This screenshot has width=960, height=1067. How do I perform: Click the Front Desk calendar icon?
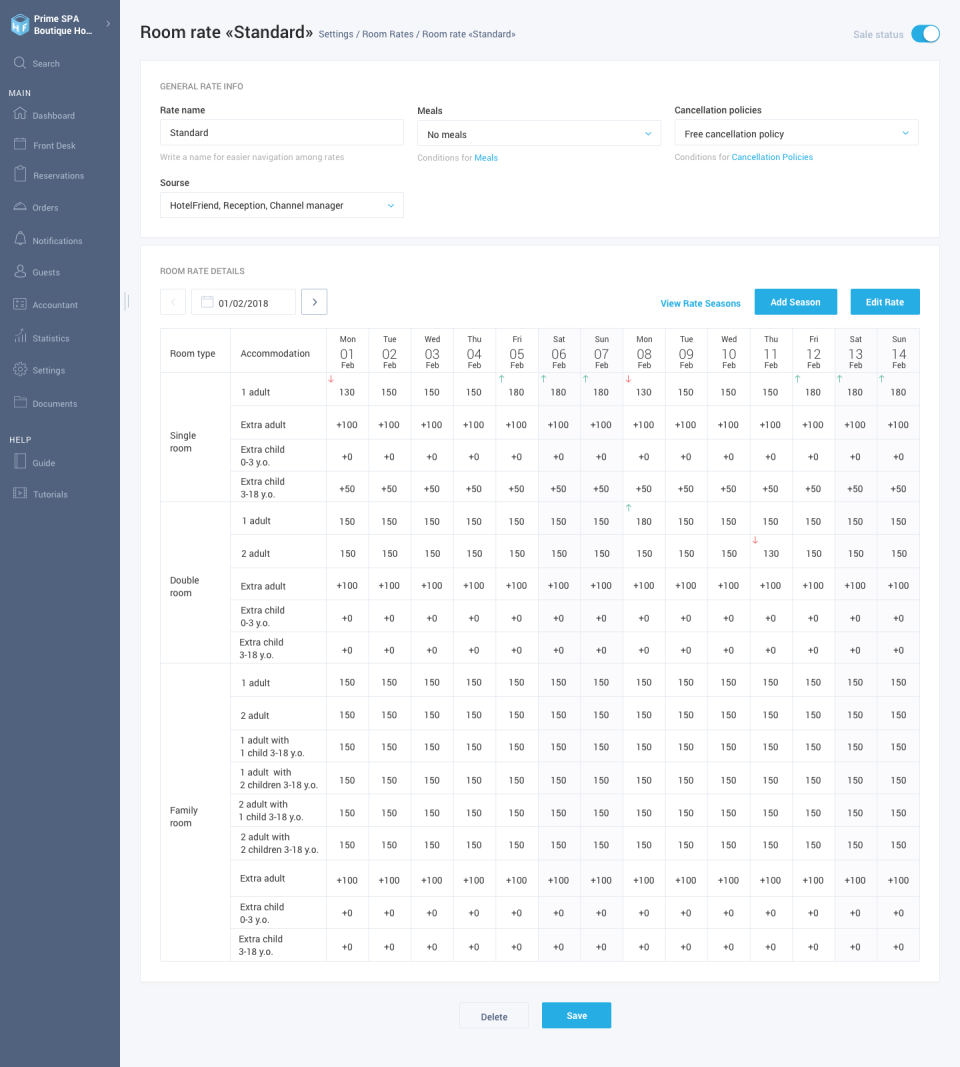[20, 144]
